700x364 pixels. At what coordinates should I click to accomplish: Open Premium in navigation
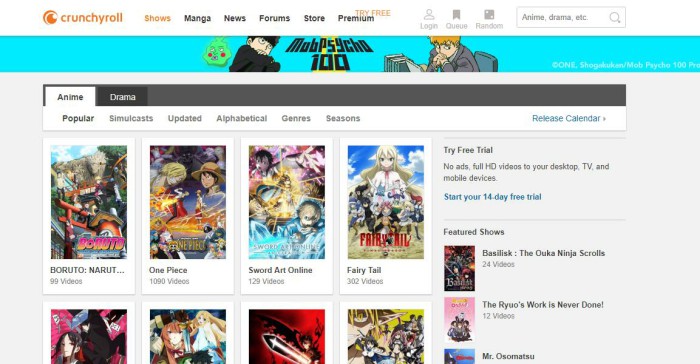[356, 19]
